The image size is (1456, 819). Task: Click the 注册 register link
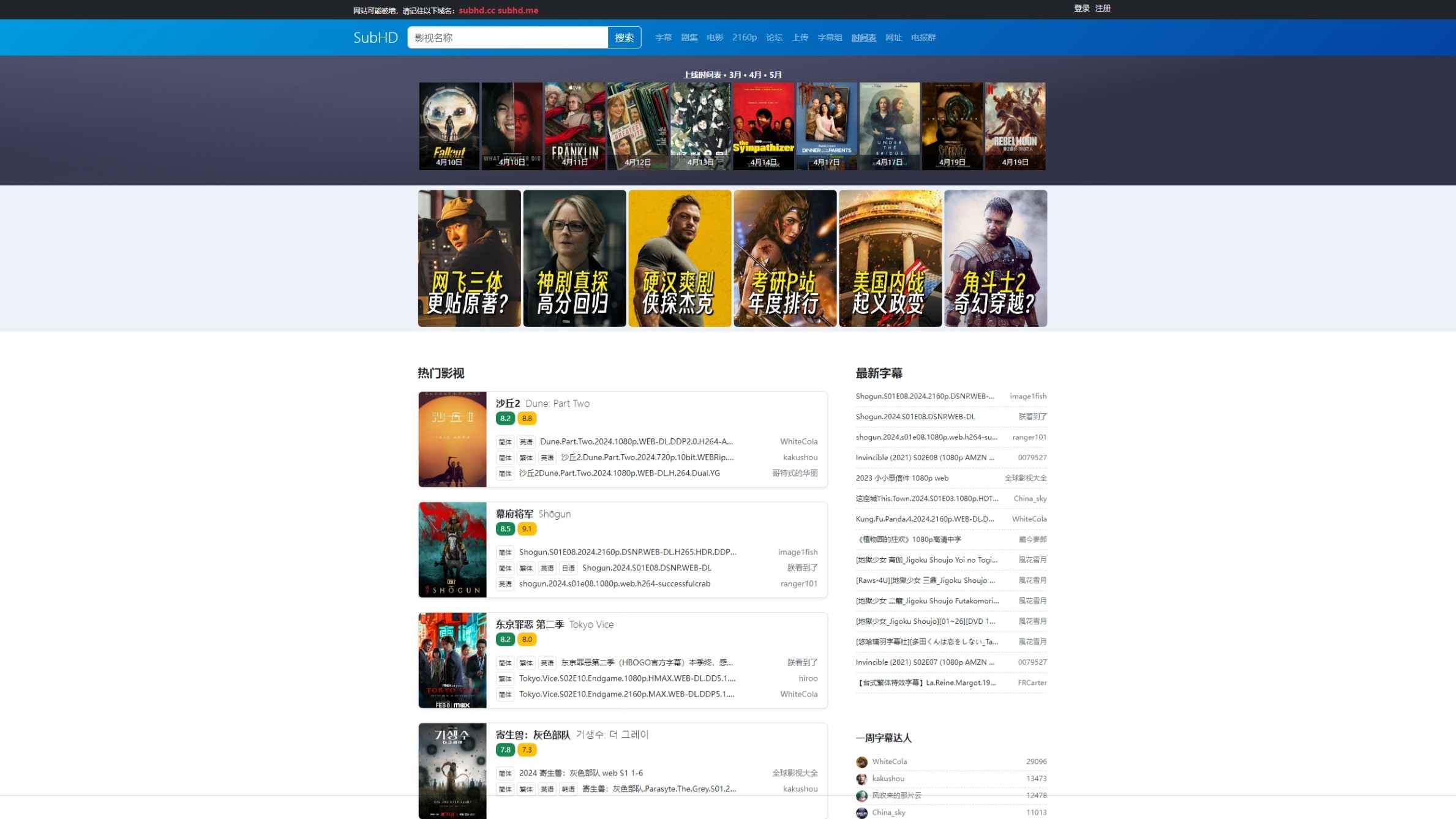(1103, 8)
